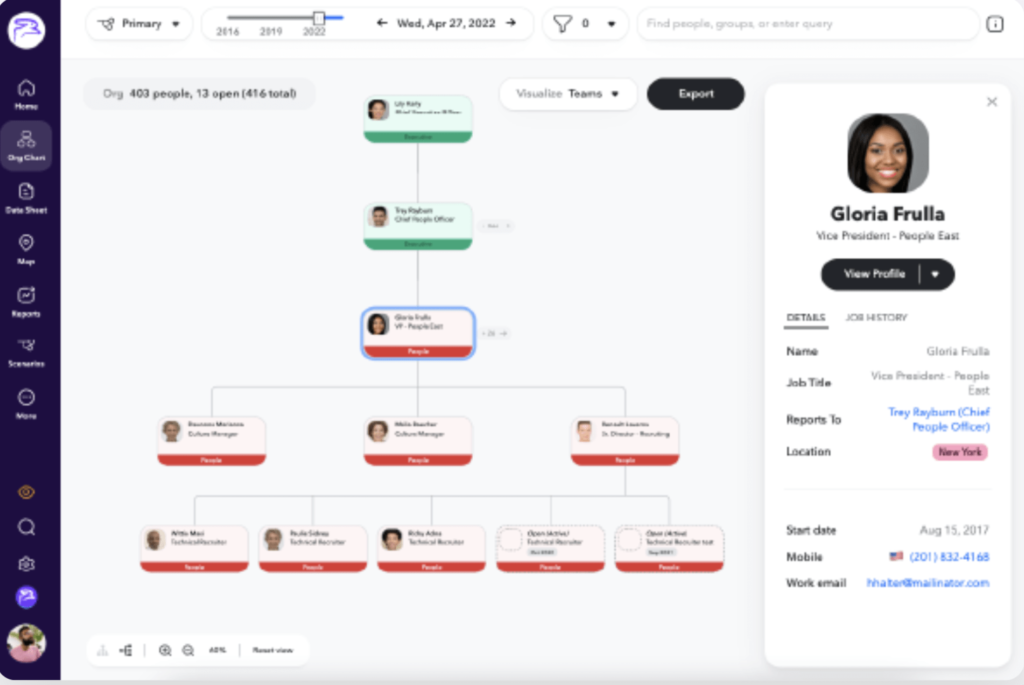Viewport: 1024px width, 685px height.
Task: Click the Export button
Action: [696, 94]
